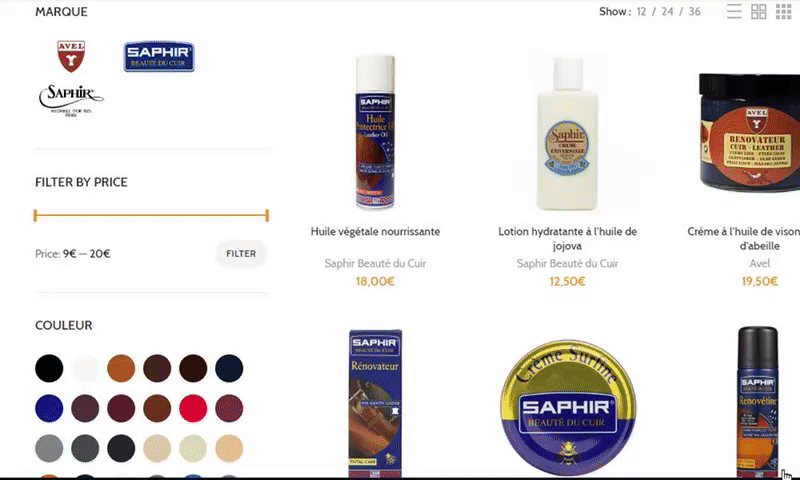This screenshot has width=800, height=480.
Task: Filter by blue Saphir Beauté du Cuir logo
Action: point(159,56)
